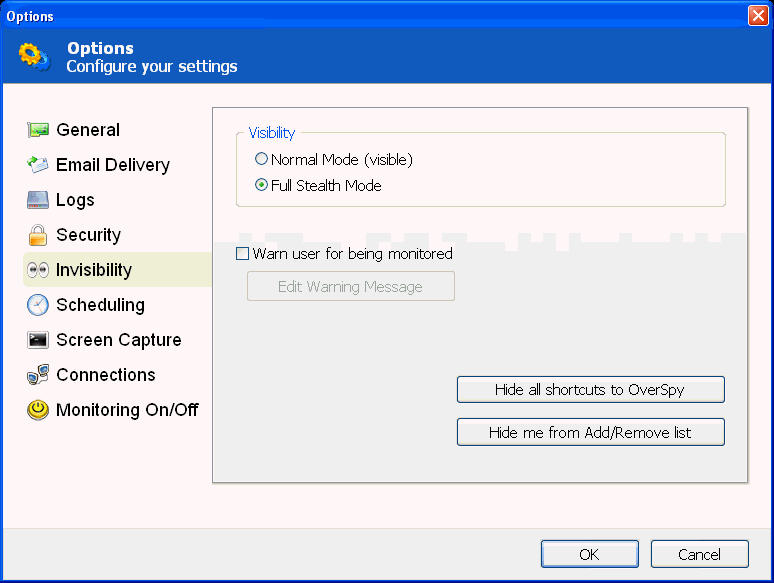Click the Connections network computers icon
The width and height of the screenshot is (774, 583).
click(38, 375)
